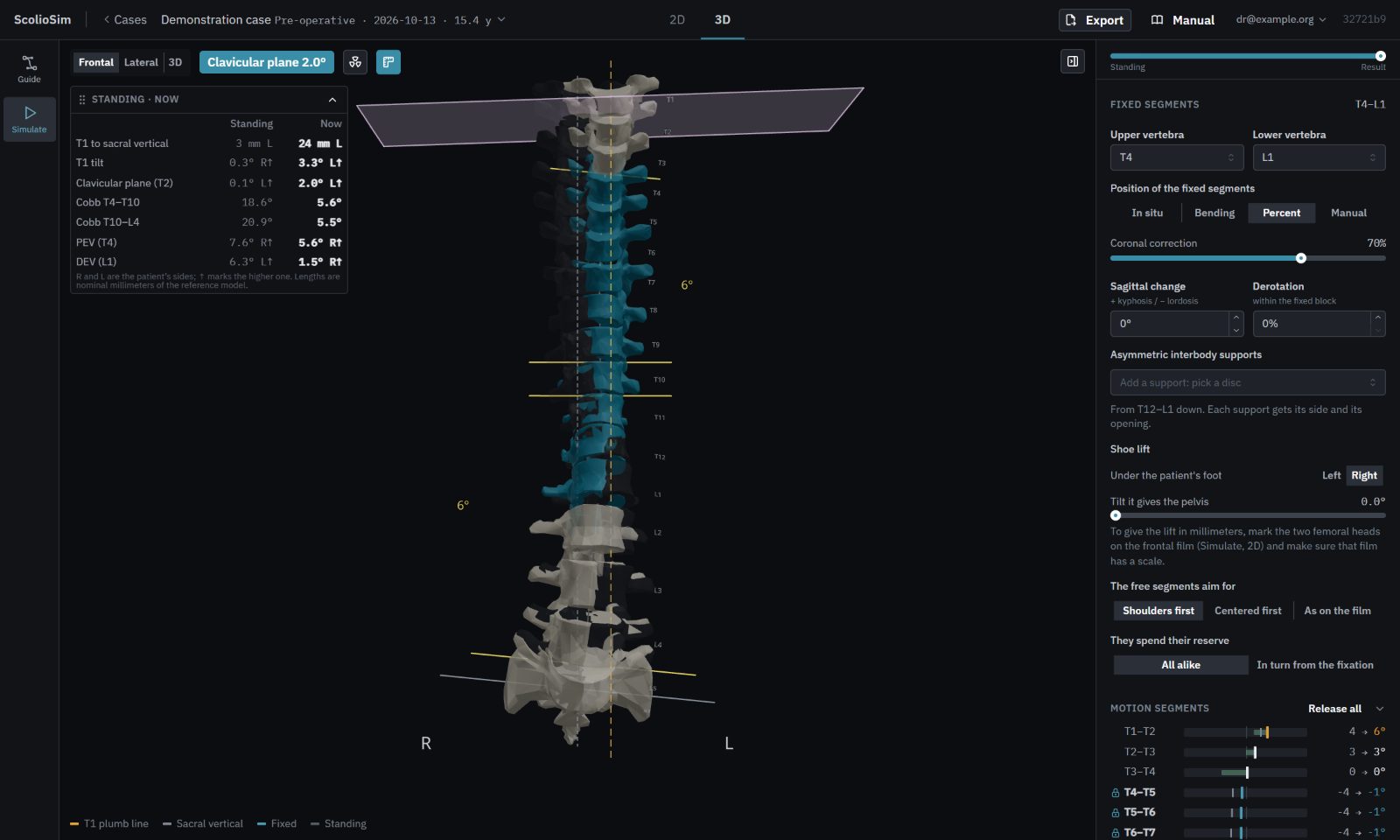Click the Coronal correction slider handle
1400x840 pixels.
pyautogui.click(x=1301, y=258)
